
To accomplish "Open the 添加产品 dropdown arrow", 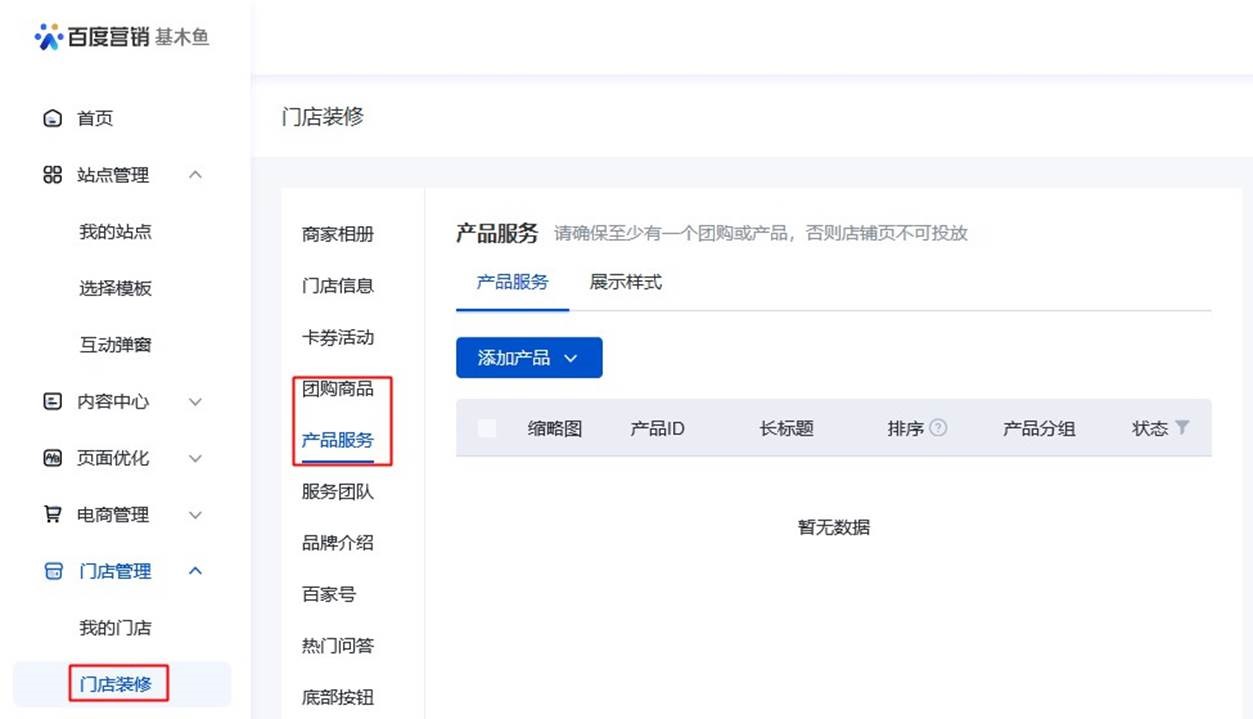I will click(572, 357).
